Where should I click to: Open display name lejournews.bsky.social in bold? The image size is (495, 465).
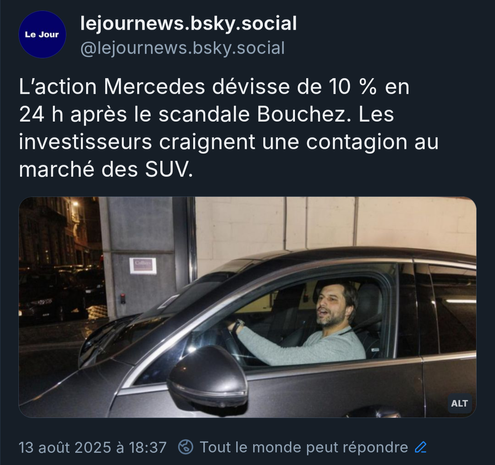(x=188, y=24)
